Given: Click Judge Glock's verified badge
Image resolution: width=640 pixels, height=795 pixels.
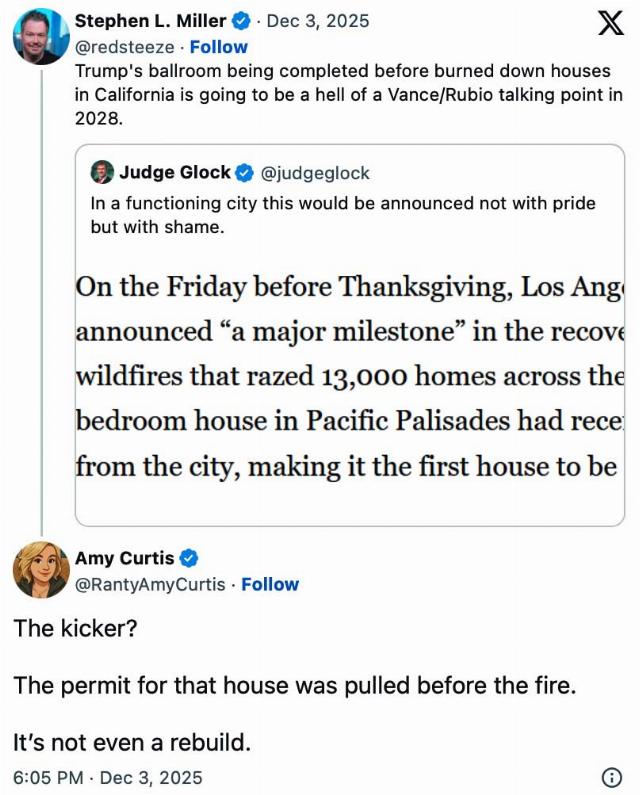Looking at the screenshot, I should 245,173.
